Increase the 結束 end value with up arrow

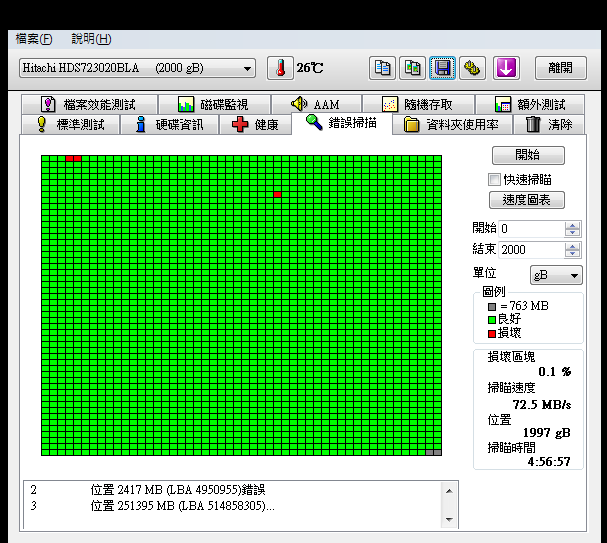pyautogui.click(x=572, y=246)
